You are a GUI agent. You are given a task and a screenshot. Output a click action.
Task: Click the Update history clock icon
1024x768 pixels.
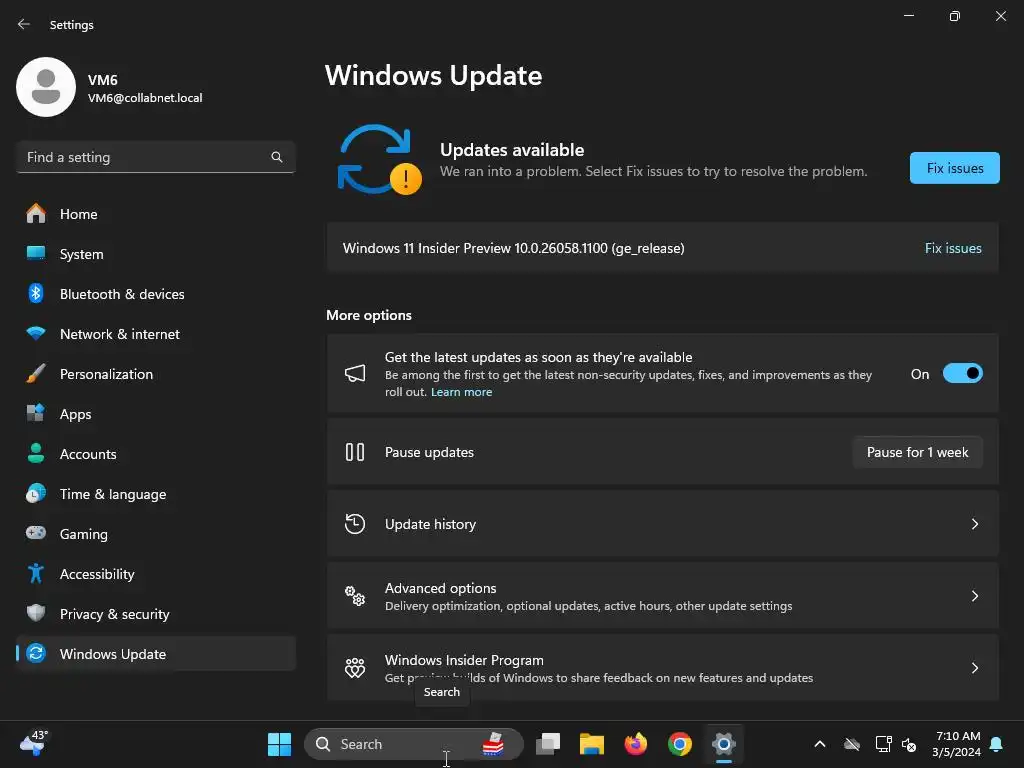pos(355,524)
